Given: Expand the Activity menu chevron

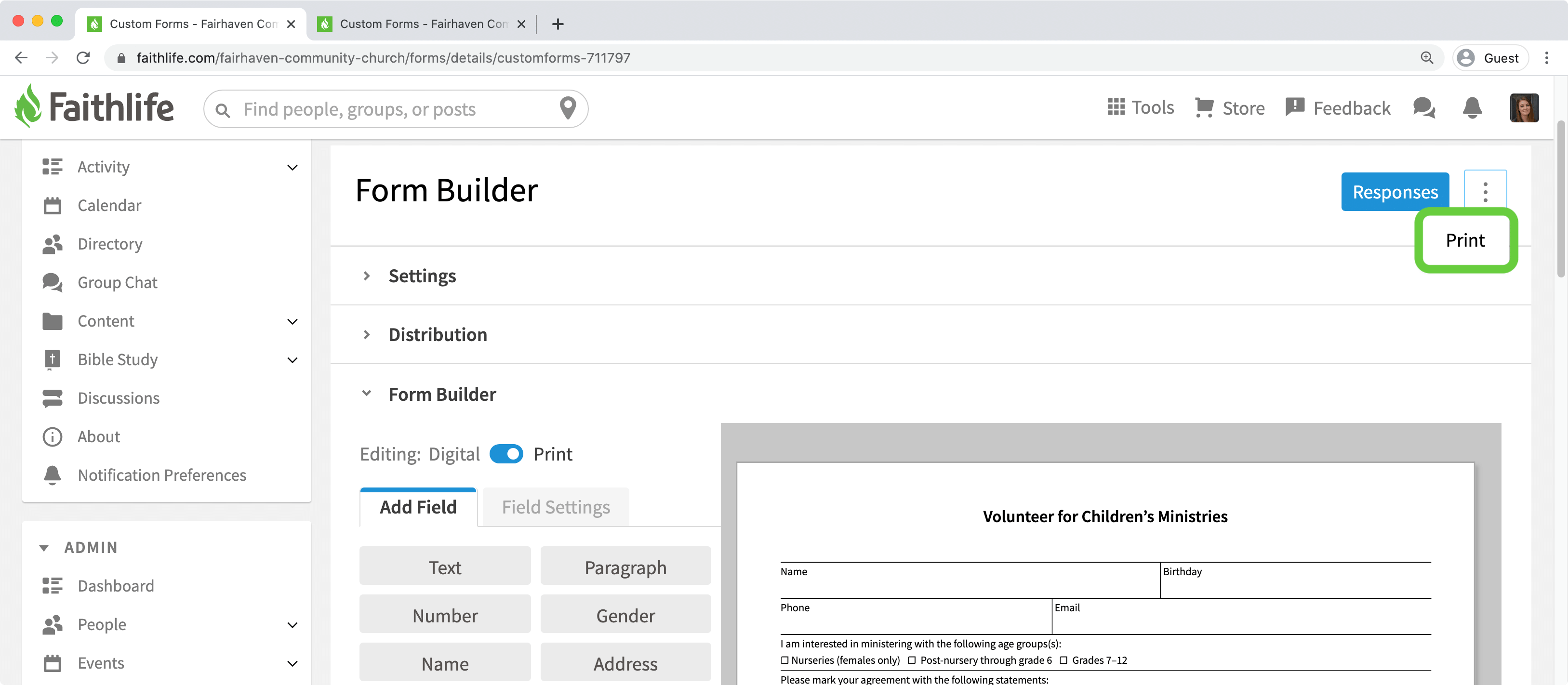Looking at the screenshot, I should [x=292, y=167].
